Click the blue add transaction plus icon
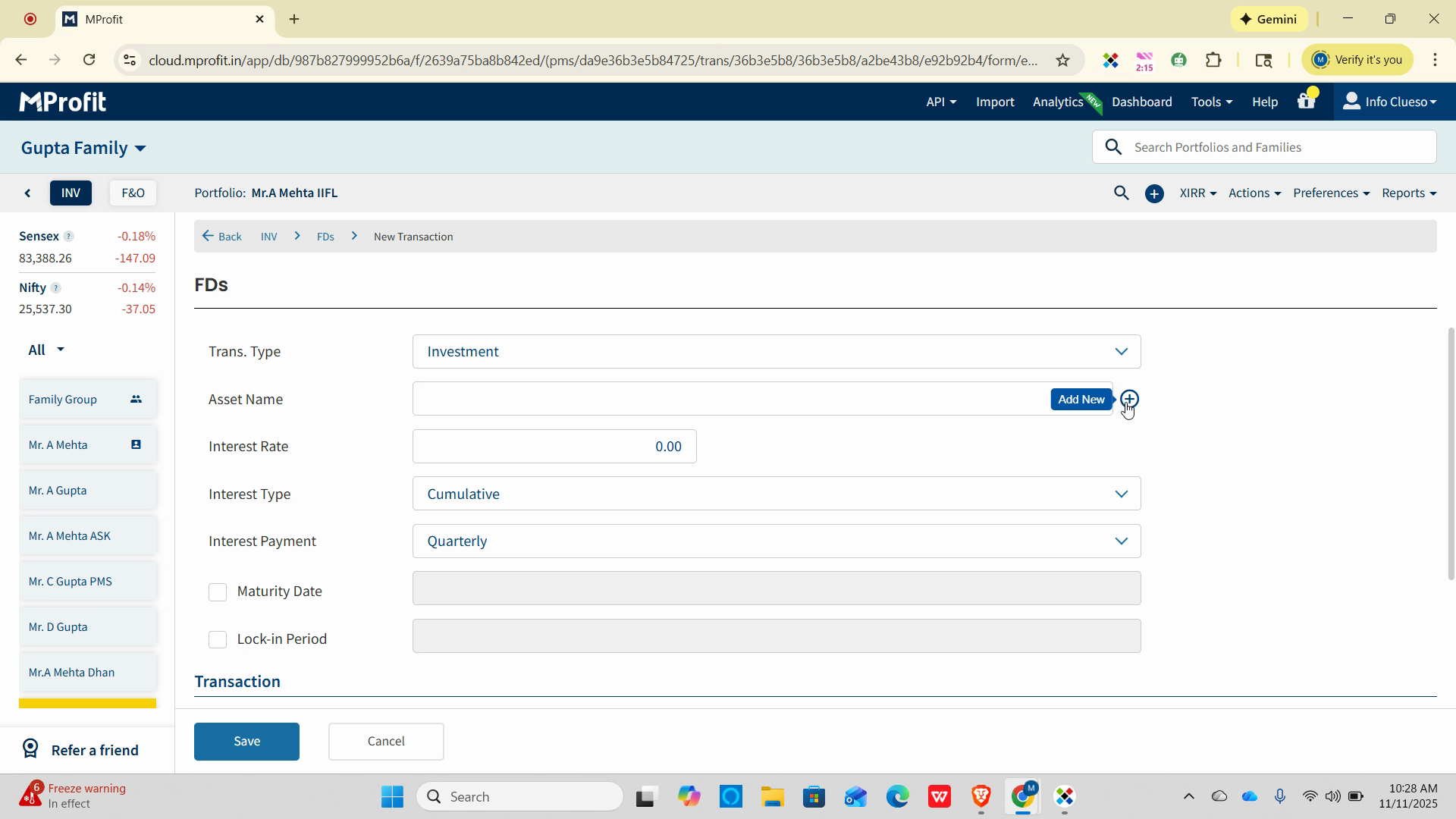 pyautogui.click(x=1154, y=194)
